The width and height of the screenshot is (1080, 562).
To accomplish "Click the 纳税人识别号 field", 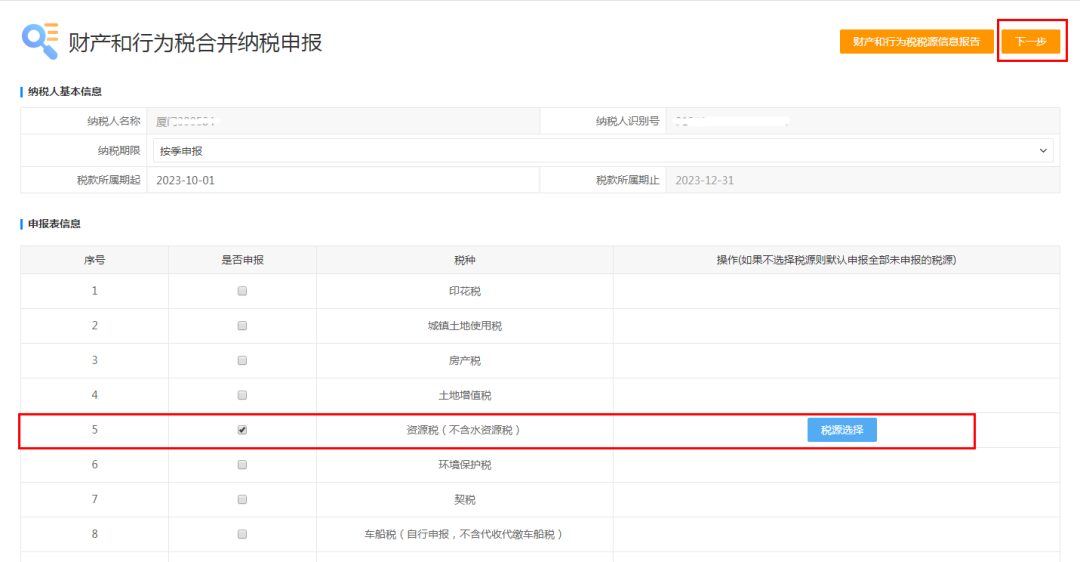I will (x=862, y=121).
